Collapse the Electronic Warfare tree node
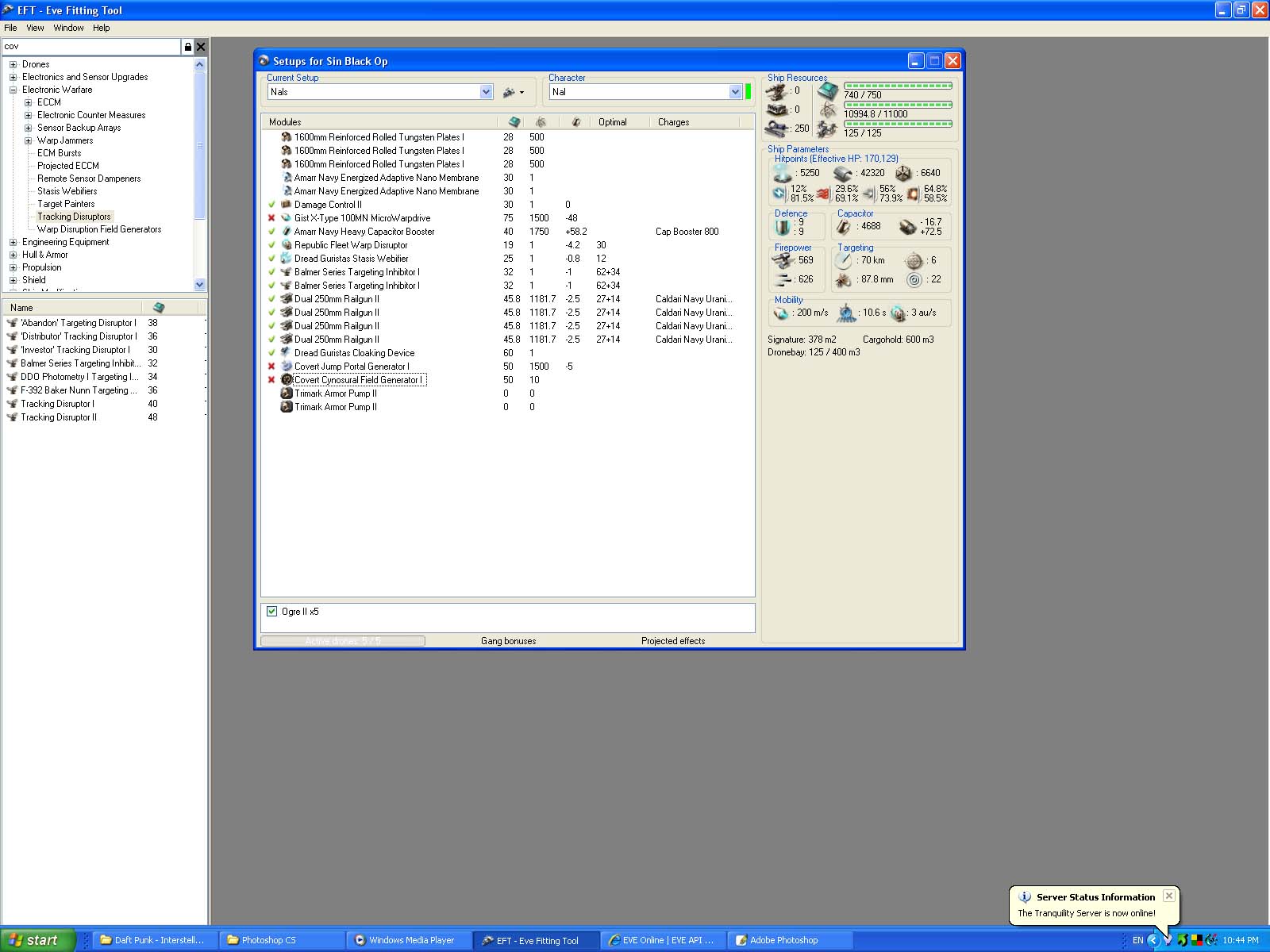 point(13,90)
